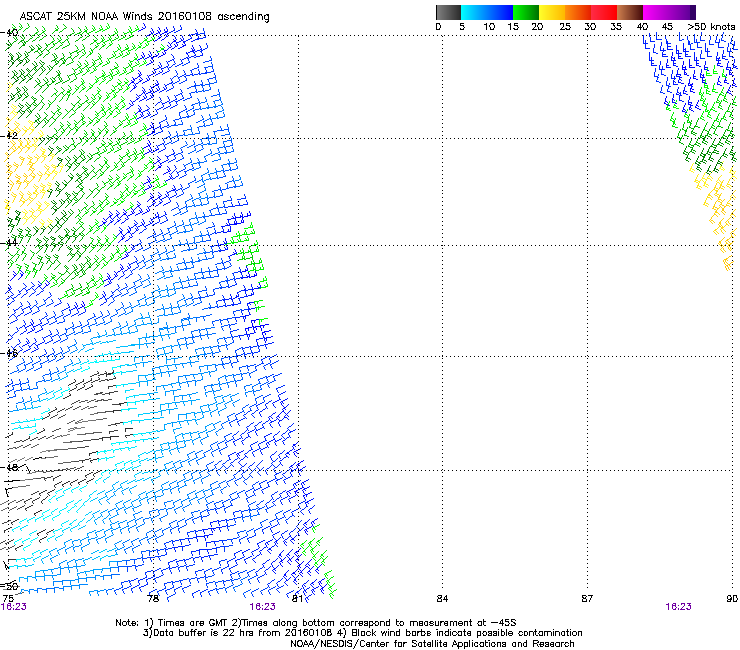Viewport: 740px width, 650px height.
Task: Click the gray 0-5 knots legend swatch
Action: (x=448, y=12)
